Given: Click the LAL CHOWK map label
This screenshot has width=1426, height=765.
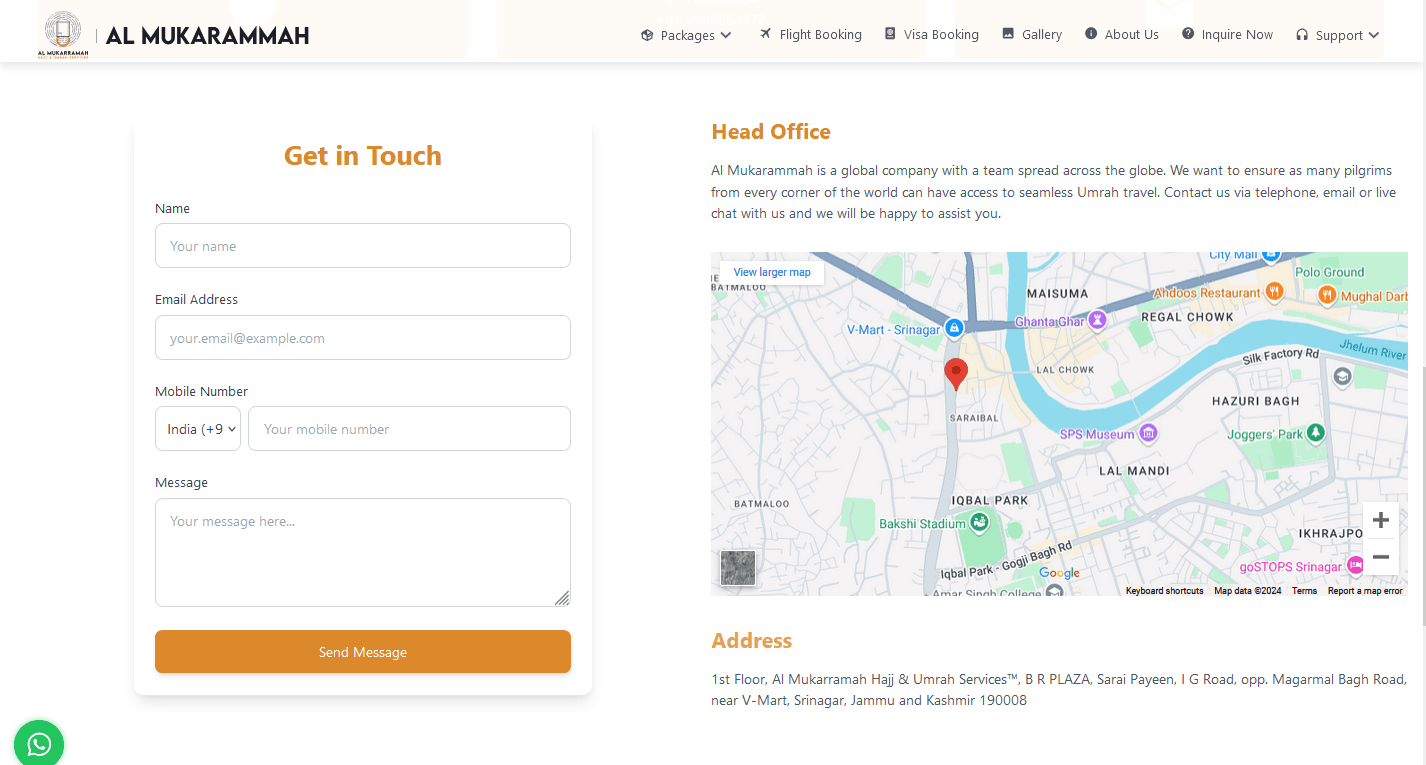Looking at the screenshot, I should 1066,370.
